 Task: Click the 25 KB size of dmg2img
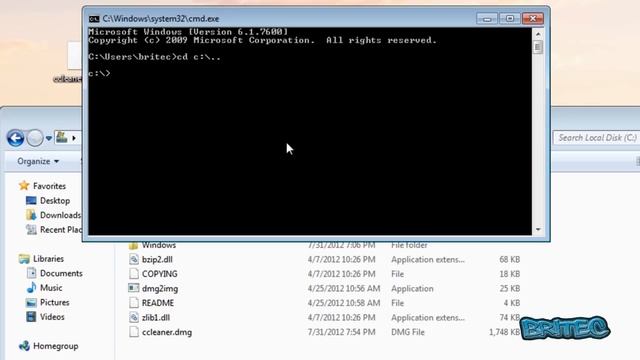[510, 289]
